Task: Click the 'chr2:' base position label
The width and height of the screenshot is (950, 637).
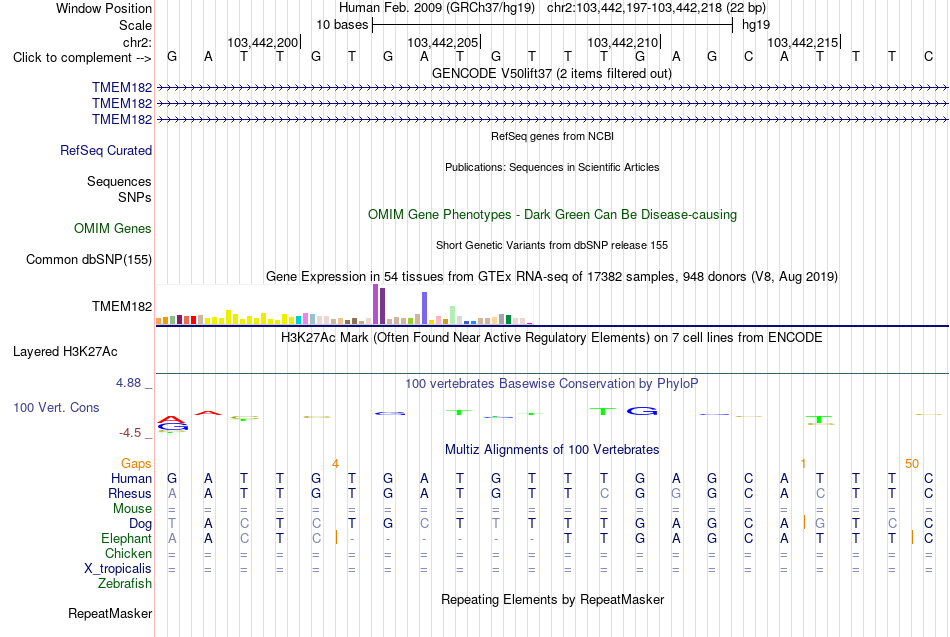Action: pyautogui.click(x=137, y=42)
